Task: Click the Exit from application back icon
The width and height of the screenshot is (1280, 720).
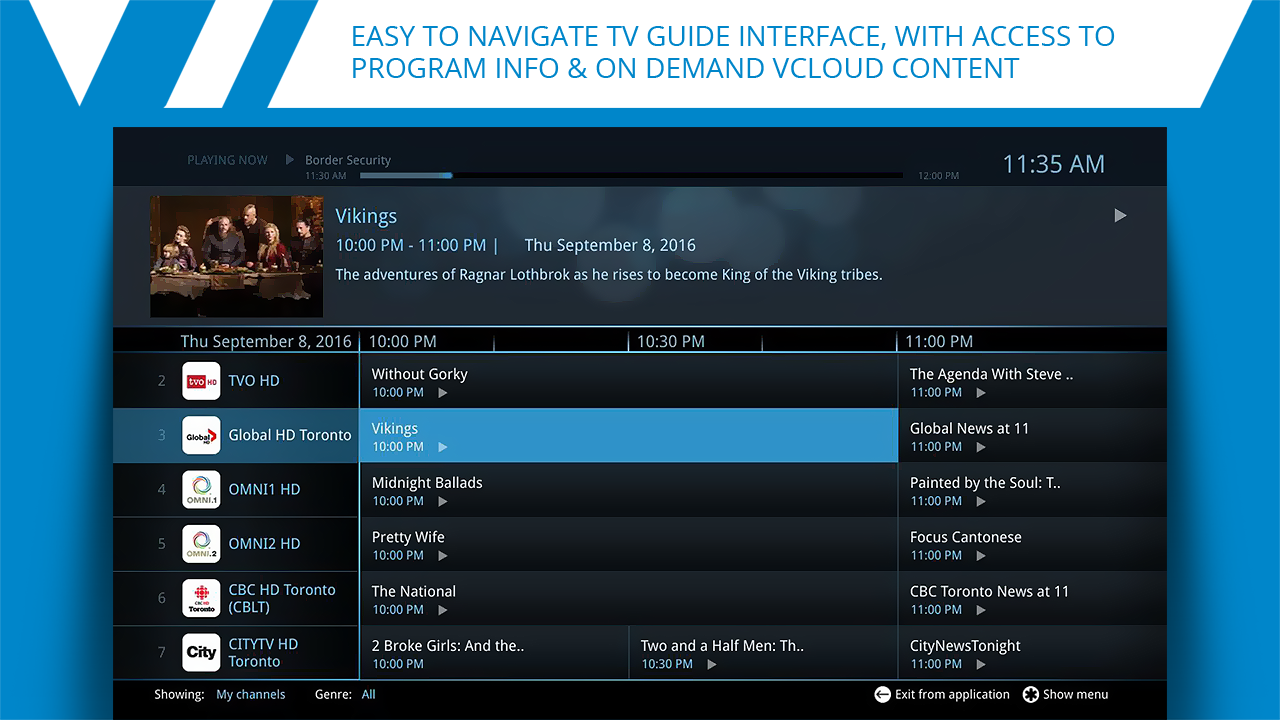Action: (882, 695)
